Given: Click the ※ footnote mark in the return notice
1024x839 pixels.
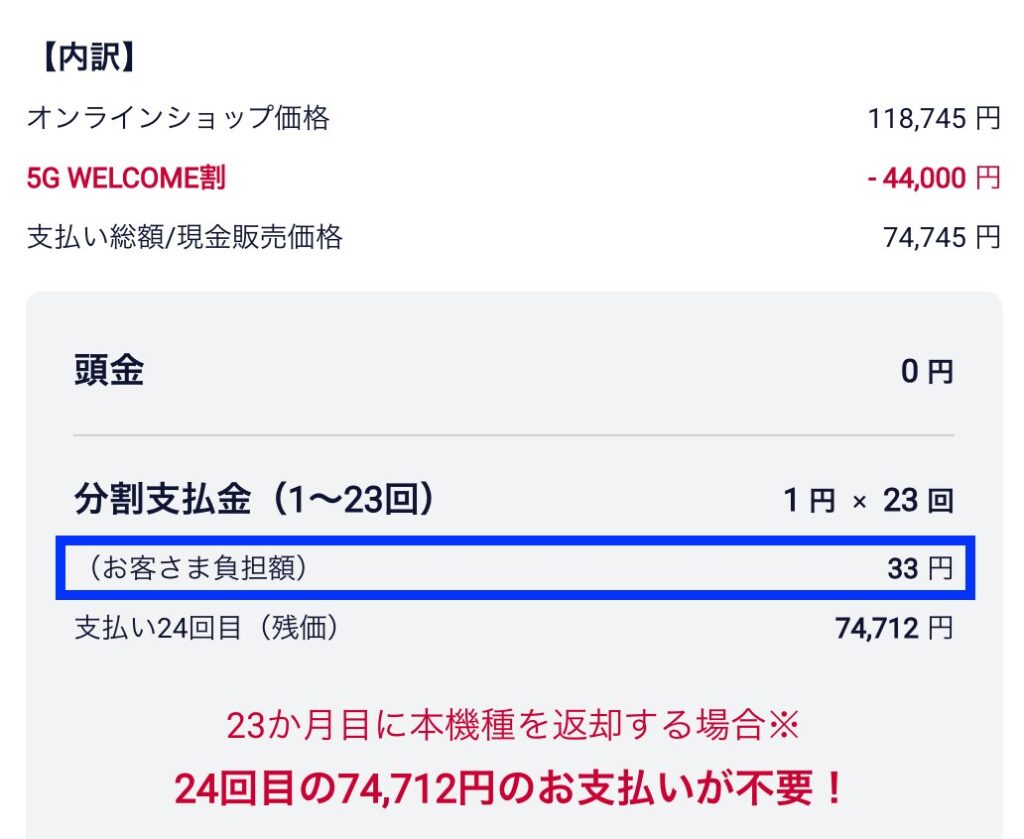Looking at the screenshot, I should pos(784,726).
